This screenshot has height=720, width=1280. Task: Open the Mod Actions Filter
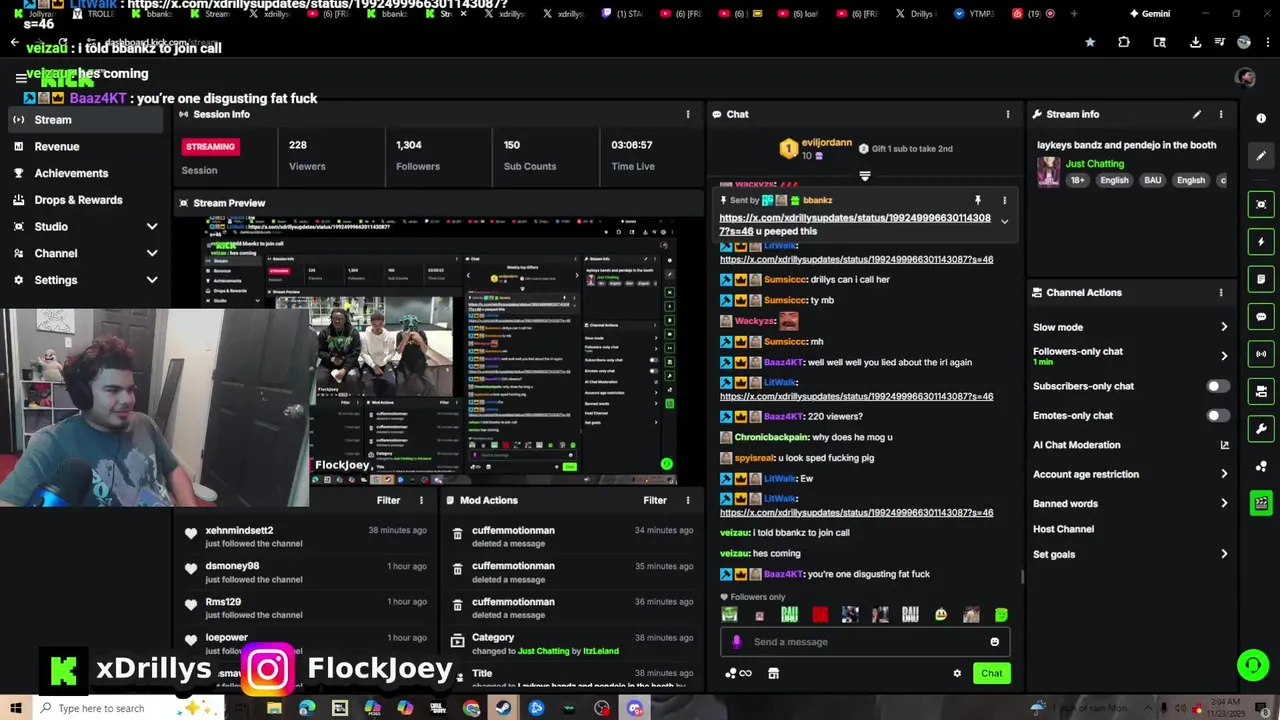655,500
